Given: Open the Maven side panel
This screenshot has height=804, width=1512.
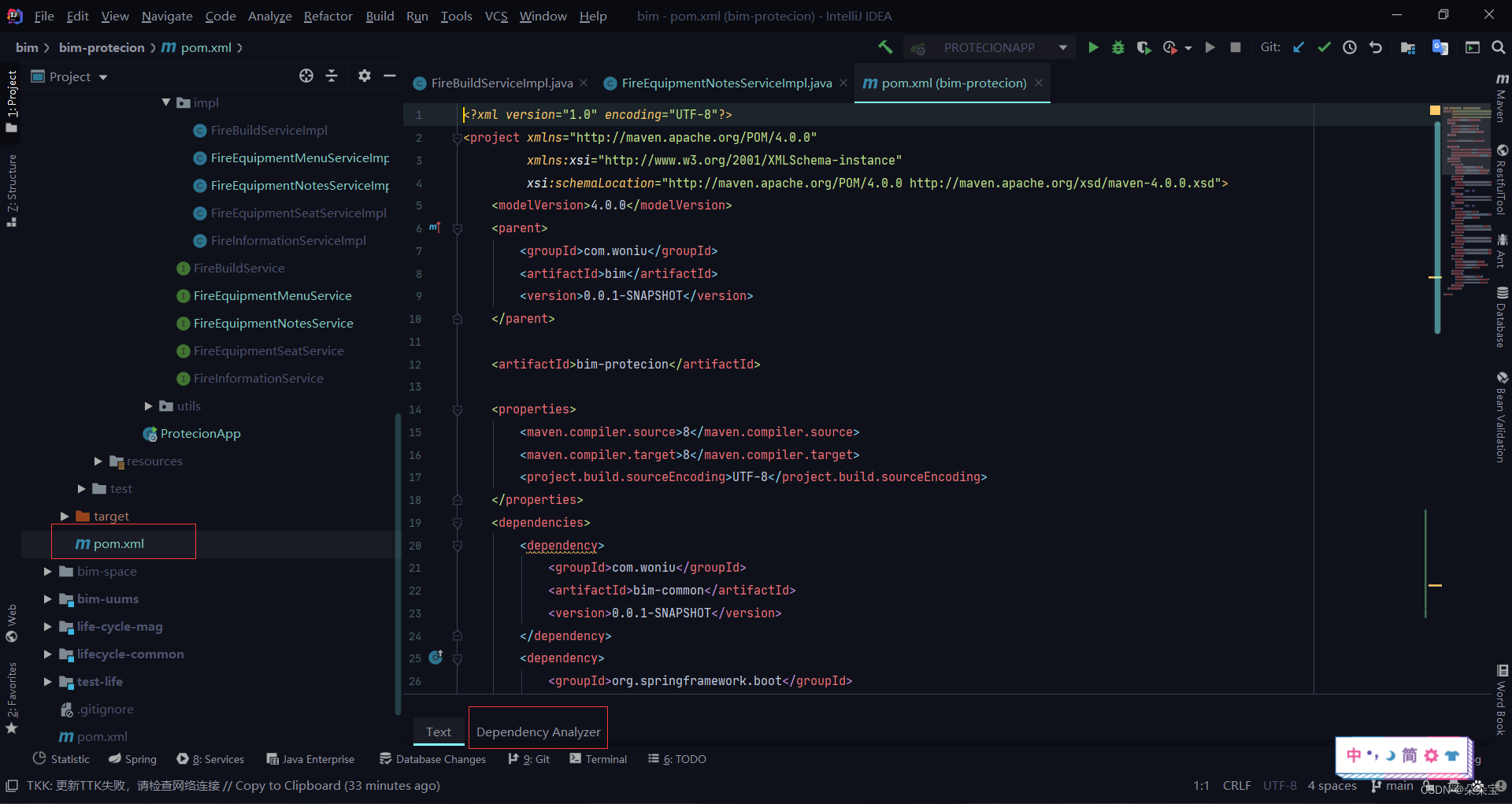Looking at the screenshot, I should click(1502, 98).
